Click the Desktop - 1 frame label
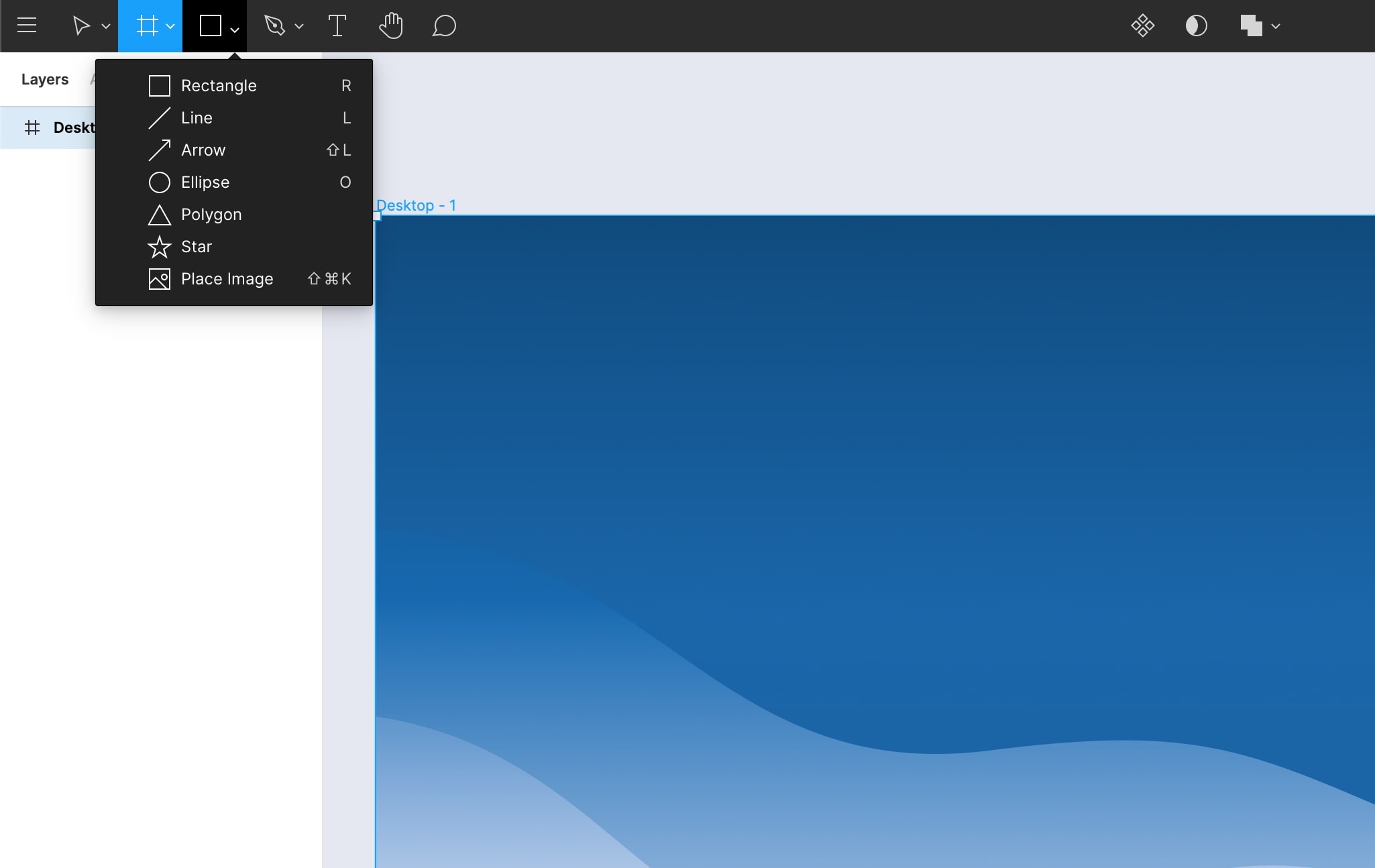Viewport: 1375px width, 868px height. point(416,205)
